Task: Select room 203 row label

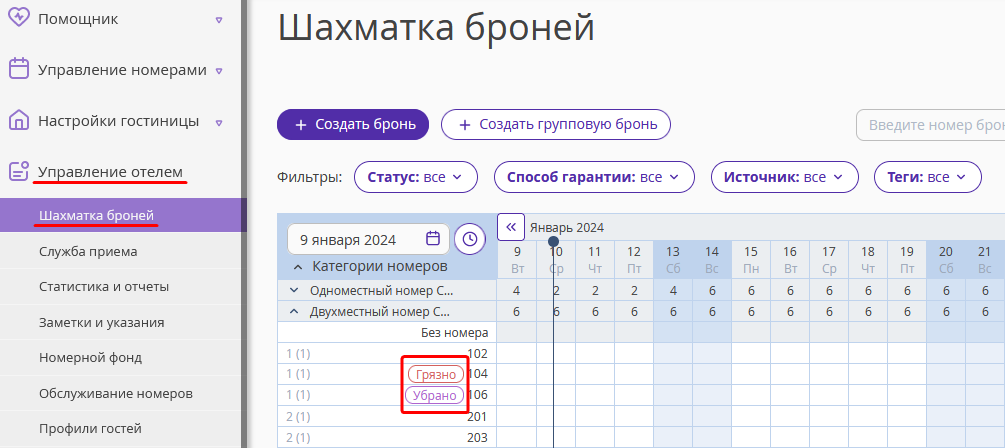Action: (478, 438)
